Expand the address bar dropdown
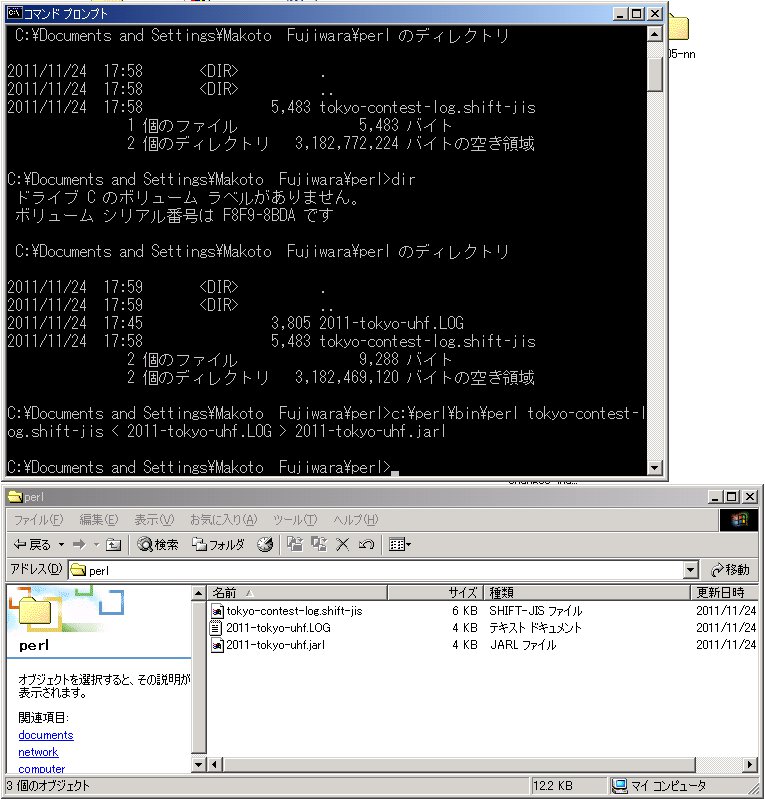 [690, 570]
